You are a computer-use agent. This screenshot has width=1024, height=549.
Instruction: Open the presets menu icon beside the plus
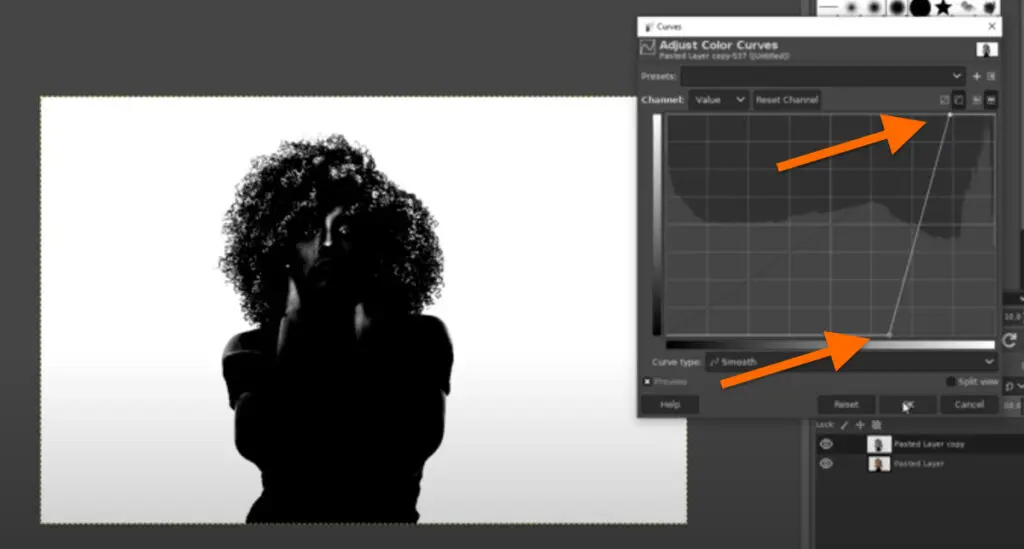click(x=991, y=76)
